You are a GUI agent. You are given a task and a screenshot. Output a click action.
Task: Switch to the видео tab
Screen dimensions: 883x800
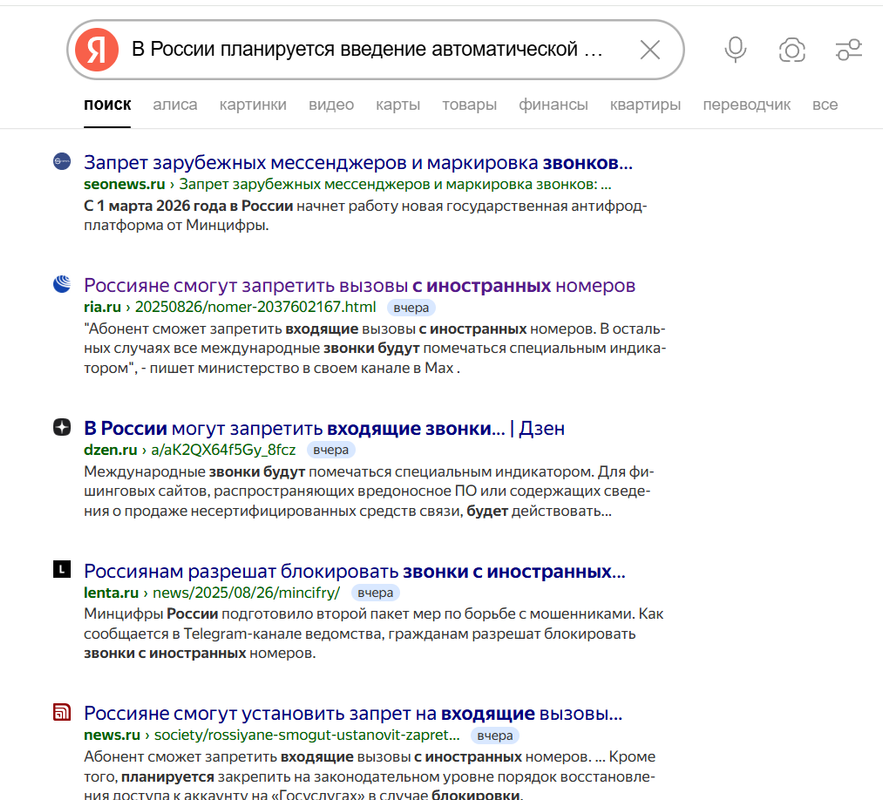(331, 105)
